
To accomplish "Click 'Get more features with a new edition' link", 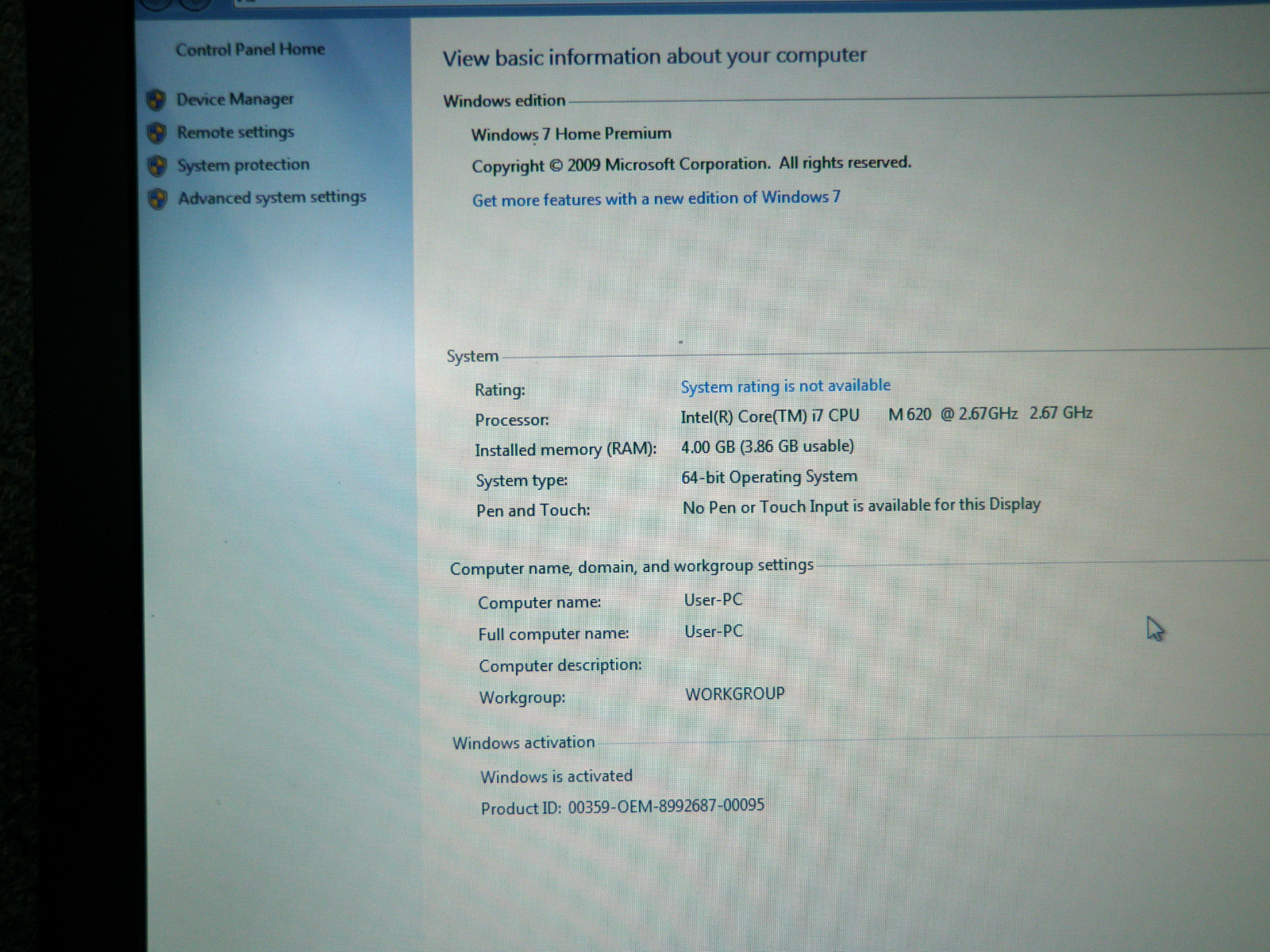I will [x=656, y=198].
